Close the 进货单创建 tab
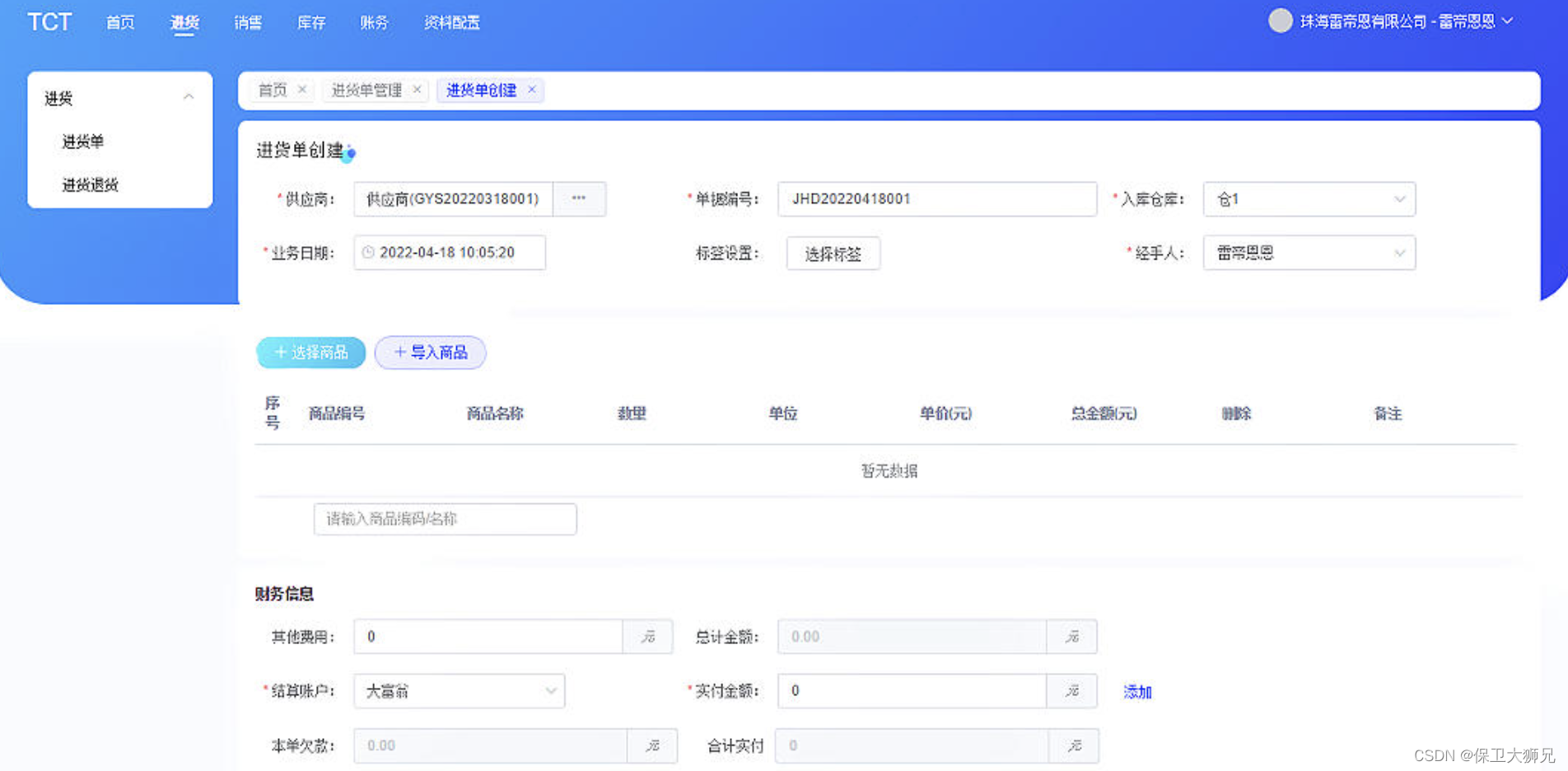 [532, 89]
